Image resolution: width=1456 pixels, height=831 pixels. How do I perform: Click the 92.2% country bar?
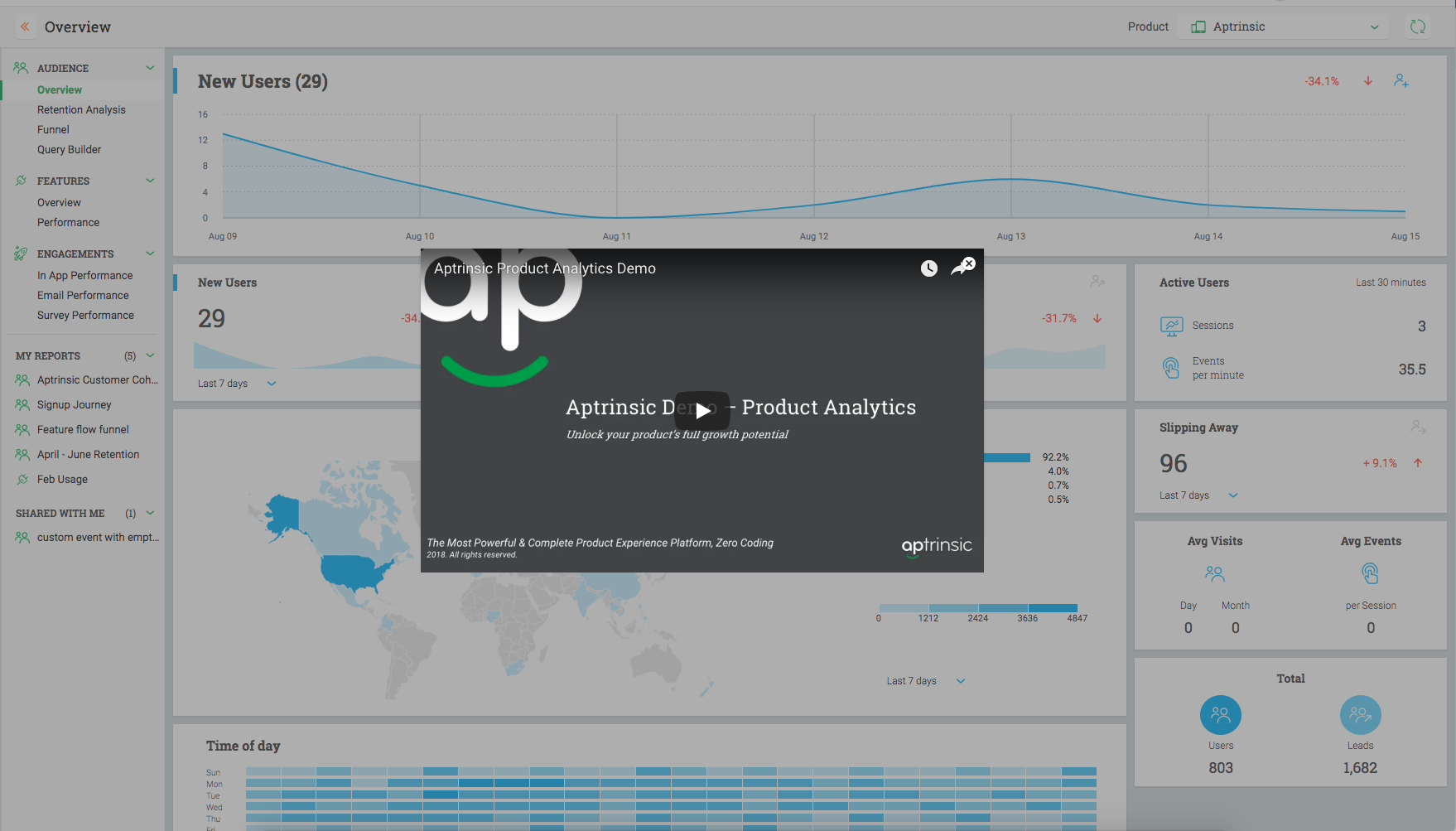click(x=1007, y=457)
